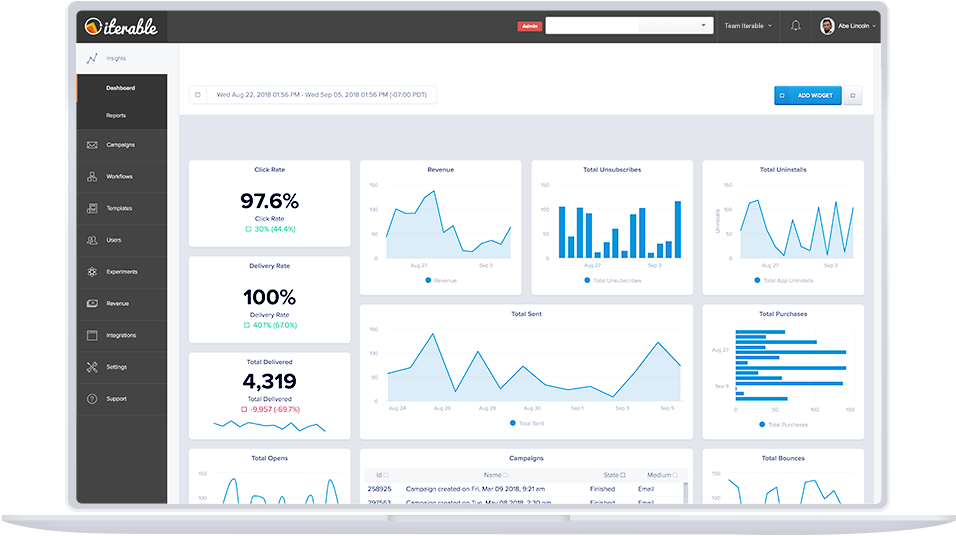Open the project selector dropdown in header
956x536 pixels.
629,26
